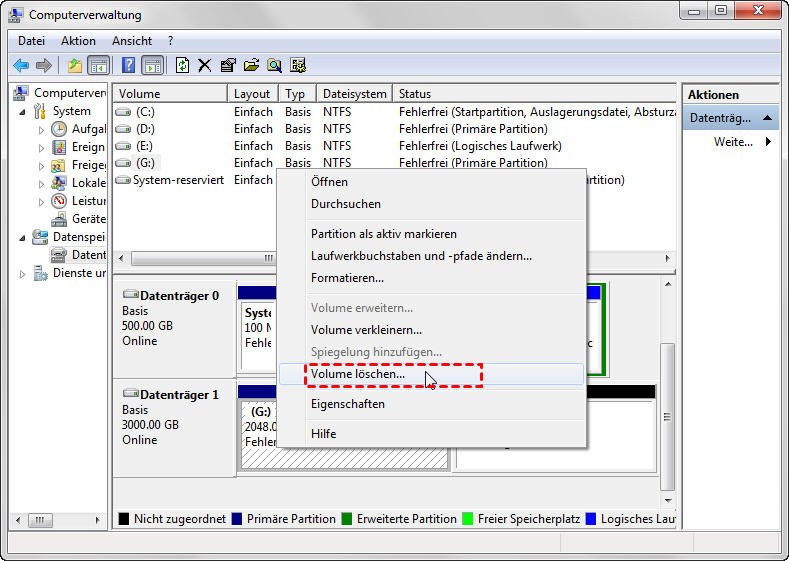Click the drive icon of volume (E:)
This screenshot has width=789, height=561.
[x=123, y=146]
